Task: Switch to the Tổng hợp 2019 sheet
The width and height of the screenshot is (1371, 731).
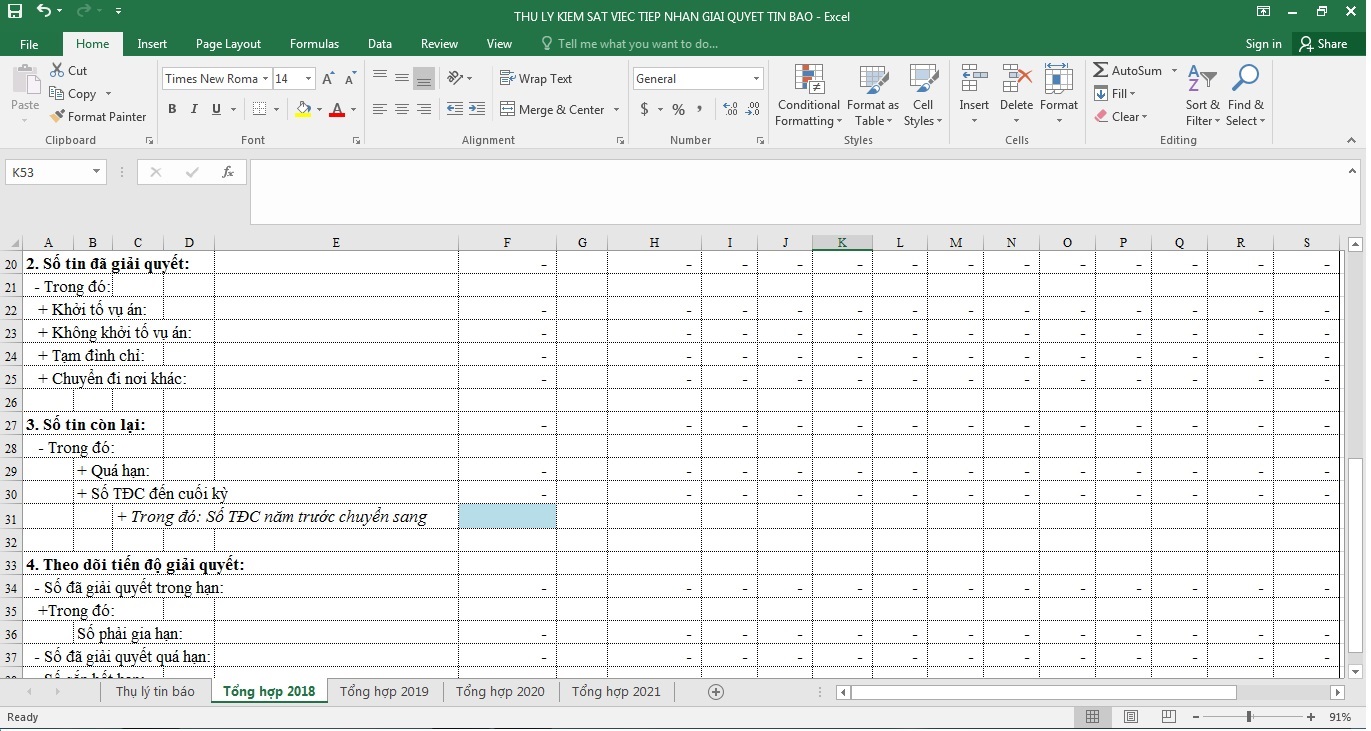Action: [x=384, y=691]
